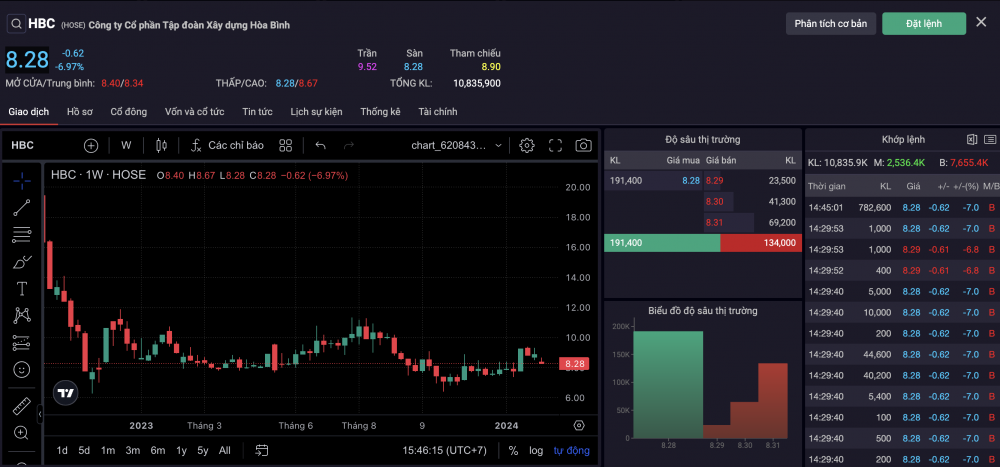Collapse the drawing toolbar side arrow

40,414
